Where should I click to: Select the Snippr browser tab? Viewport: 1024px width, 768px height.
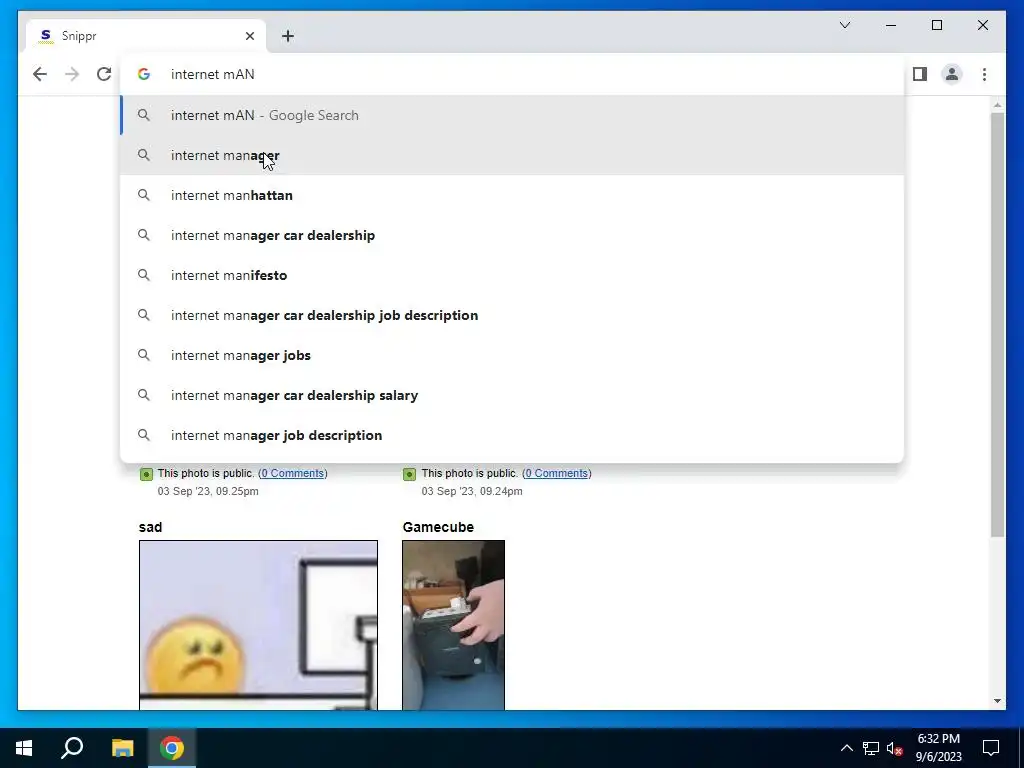146,36
